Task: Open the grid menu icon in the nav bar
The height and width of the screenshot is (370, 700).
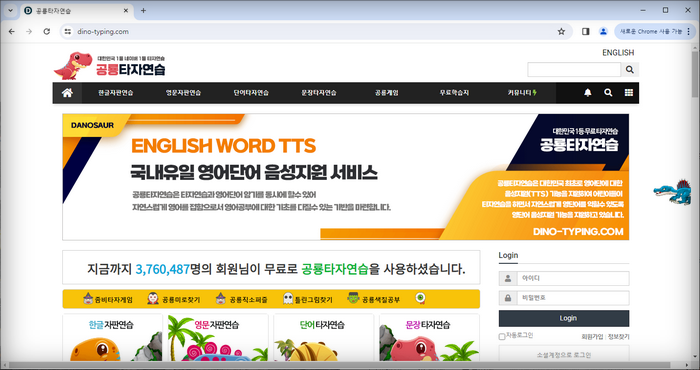Action: 629,93
